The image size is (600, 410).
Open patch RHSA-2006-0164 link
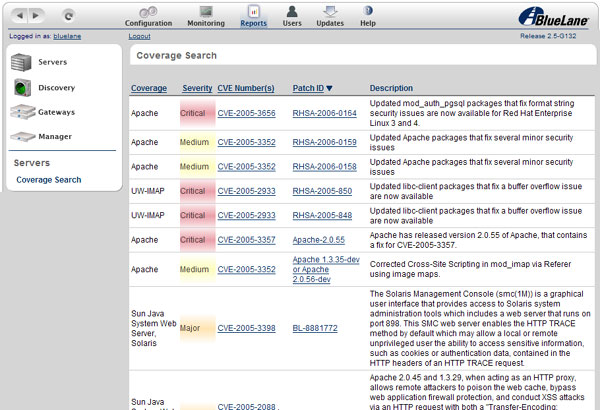pyautogui.click(x=324, y=114)
